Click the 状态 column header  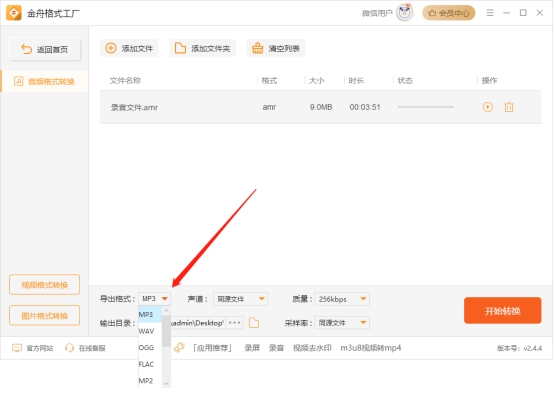pos(405,81)
